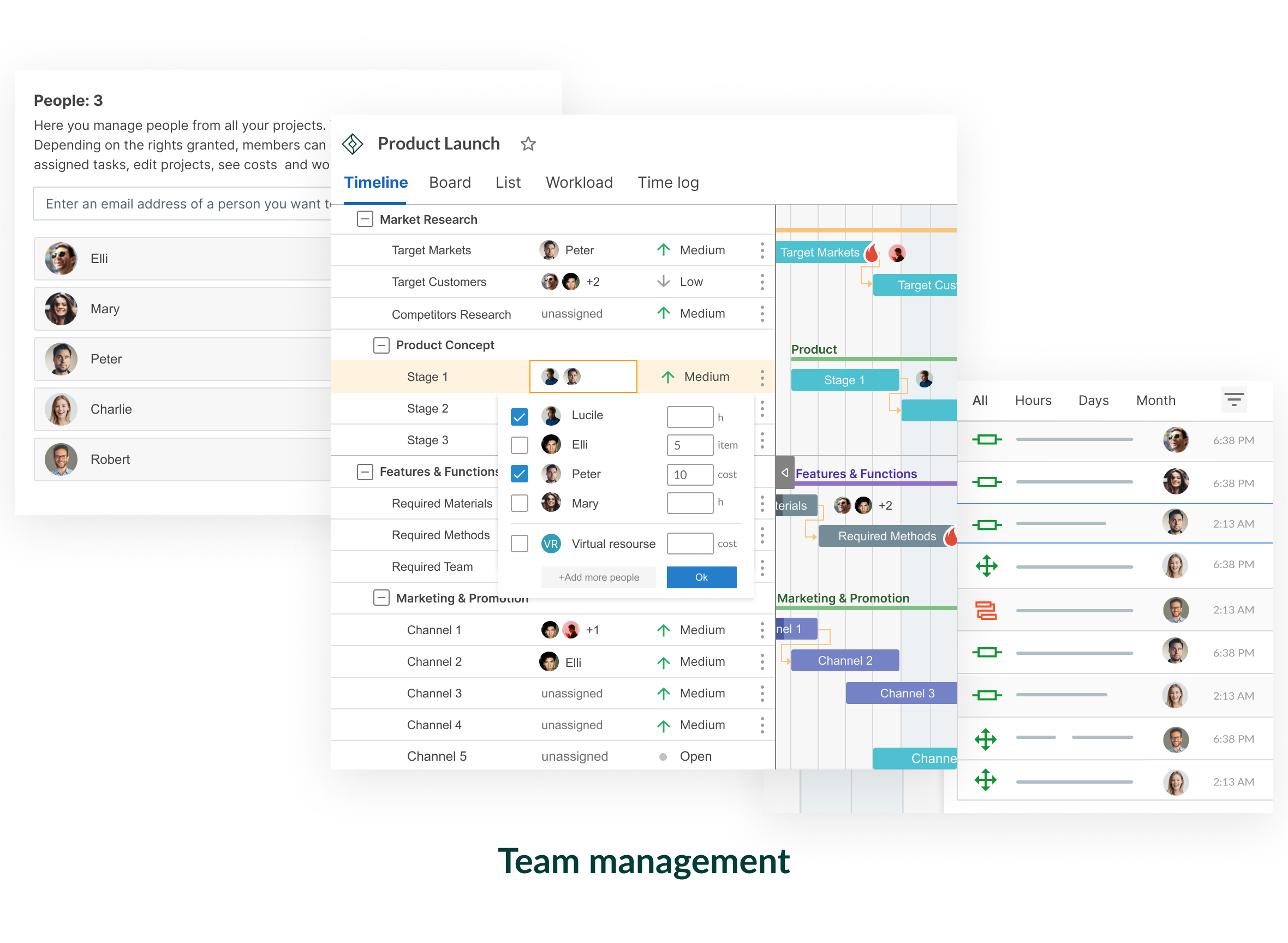This screenshot has width=1288, height=943.
Task: Click Lucile's hours input field
Action: click(x=690, y=417)
